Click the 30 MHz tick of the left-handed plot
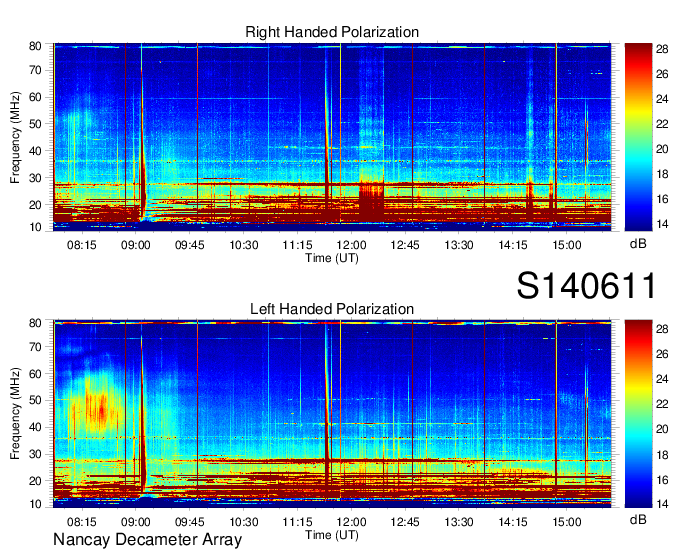 [x=35, y=454]
